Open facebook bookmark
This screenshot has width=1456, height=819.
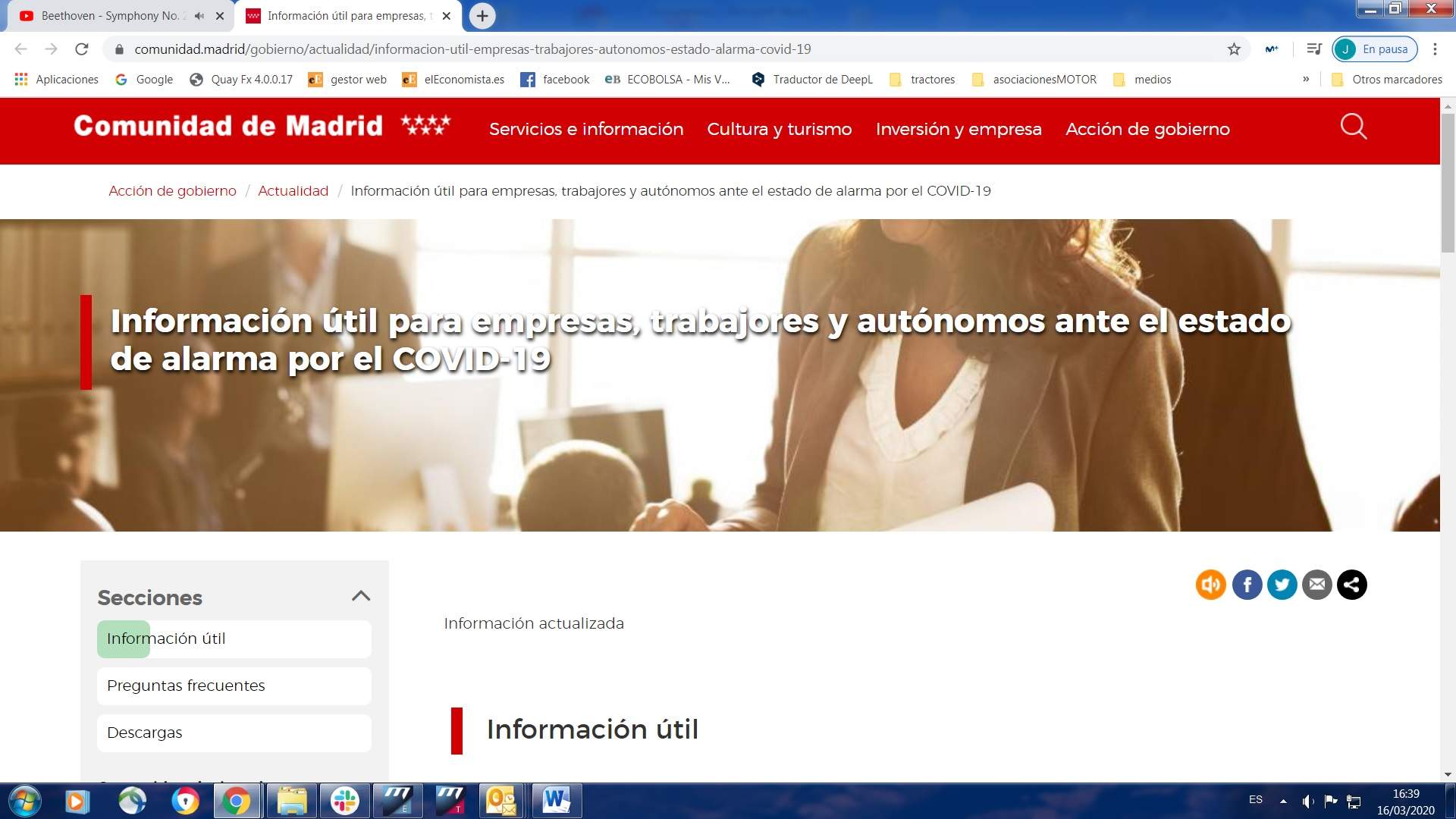coord(555,80)
